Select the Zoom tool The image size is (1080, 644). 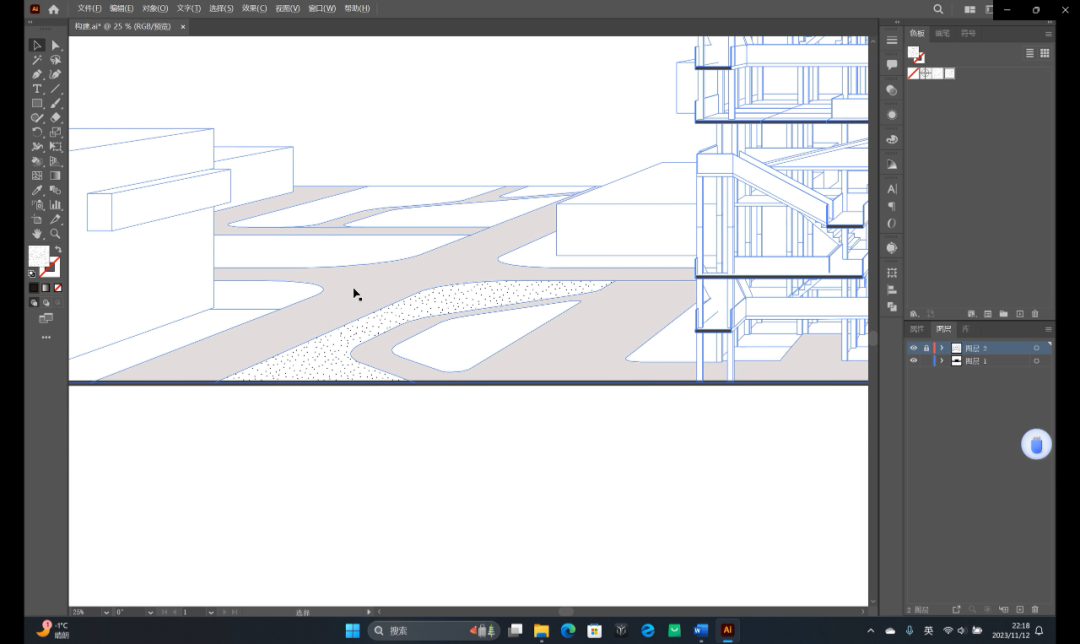point(56,233)
